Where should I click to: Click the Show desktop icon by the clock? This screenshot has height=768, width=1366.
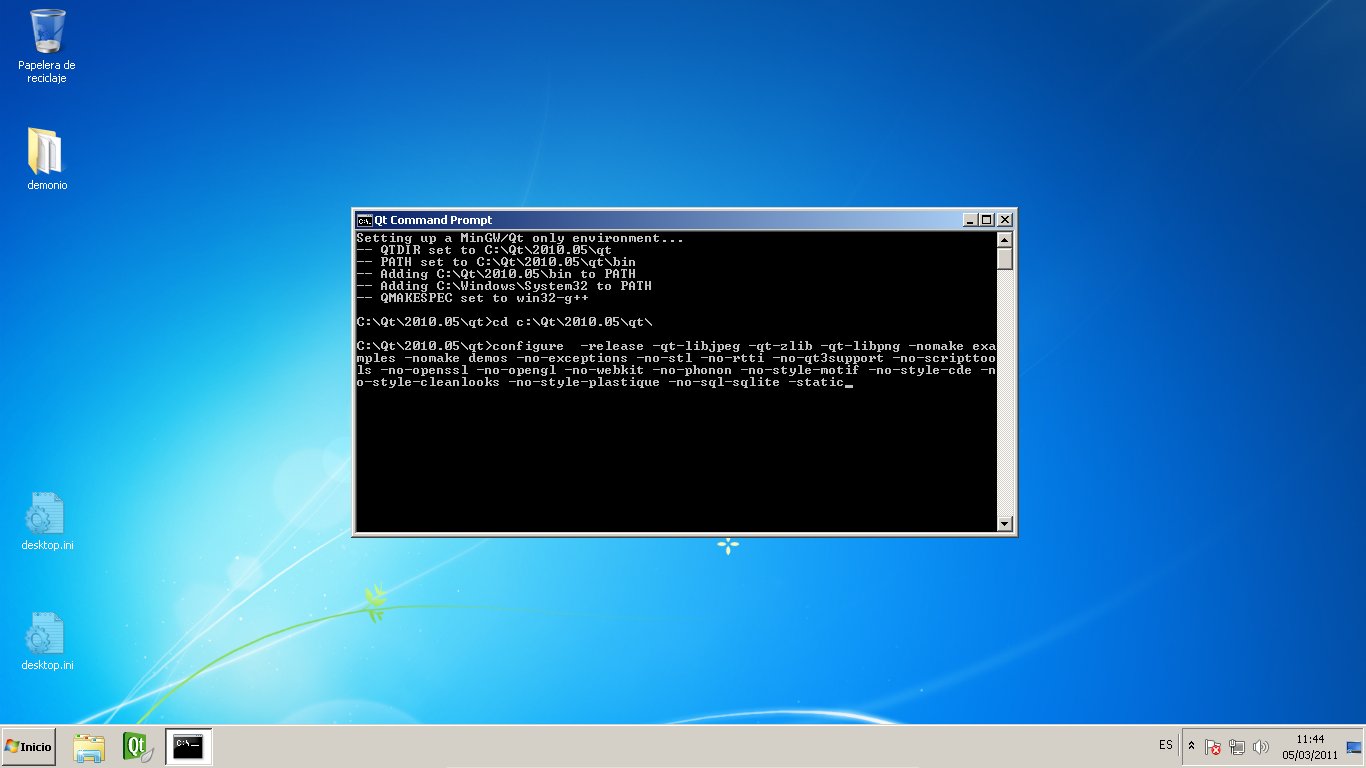pyautogui.click(x=1354, y=747)
